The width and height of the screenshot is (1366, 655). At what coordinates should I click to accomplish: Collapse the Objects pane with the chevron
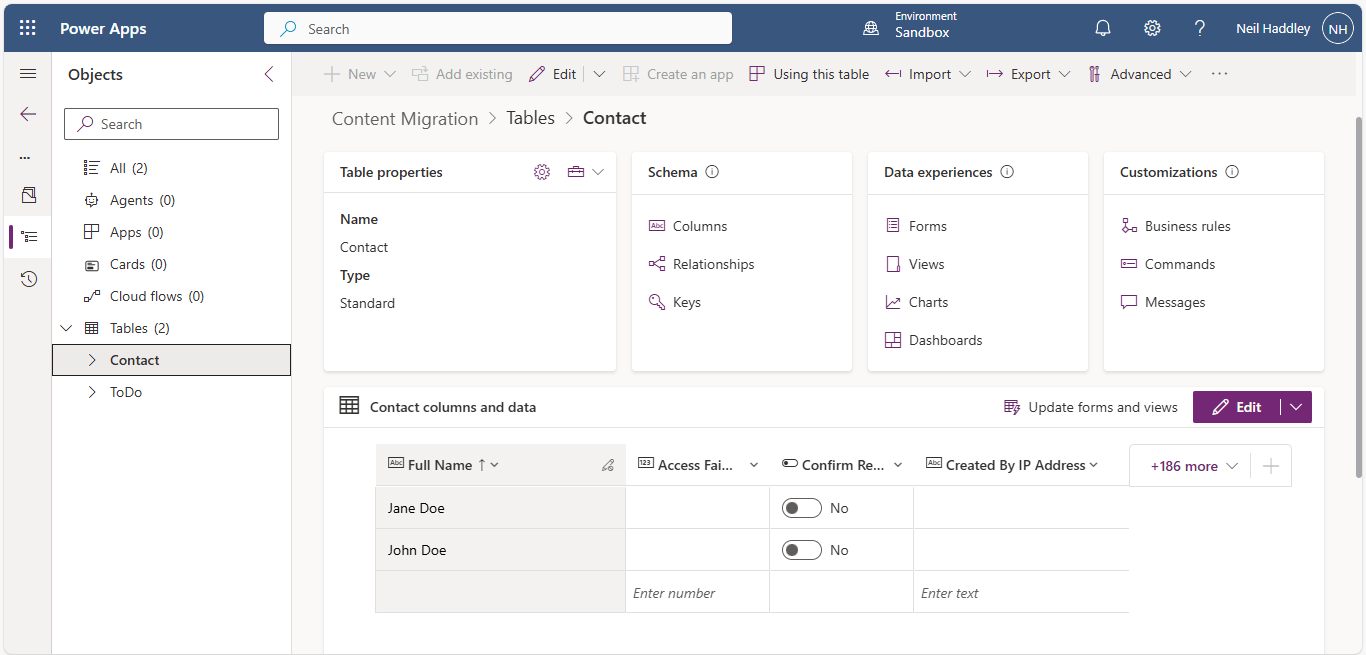coord(268,74)
